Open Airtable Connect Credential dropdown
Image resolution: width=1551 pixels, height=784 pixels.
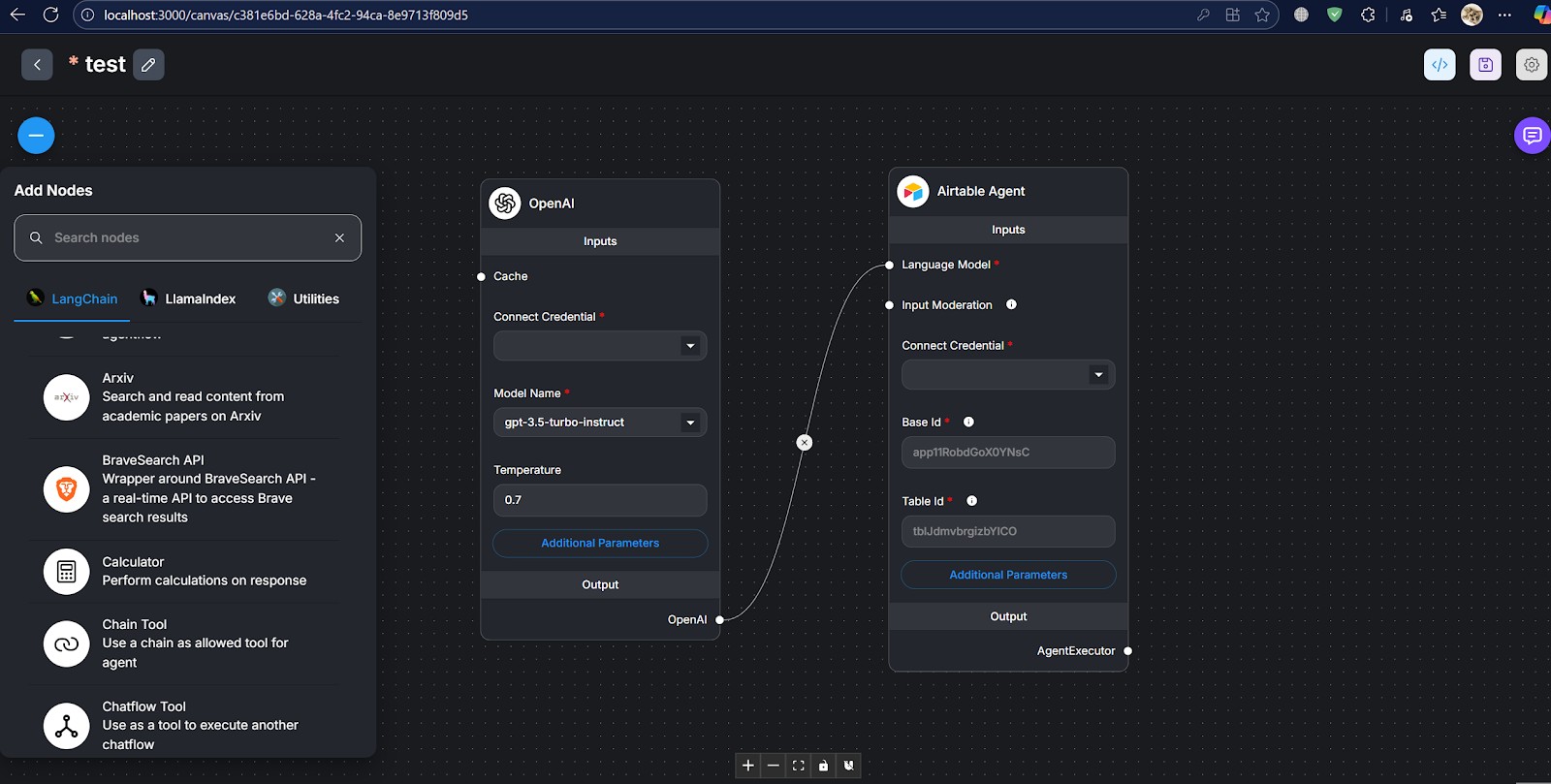[1008, 375]
